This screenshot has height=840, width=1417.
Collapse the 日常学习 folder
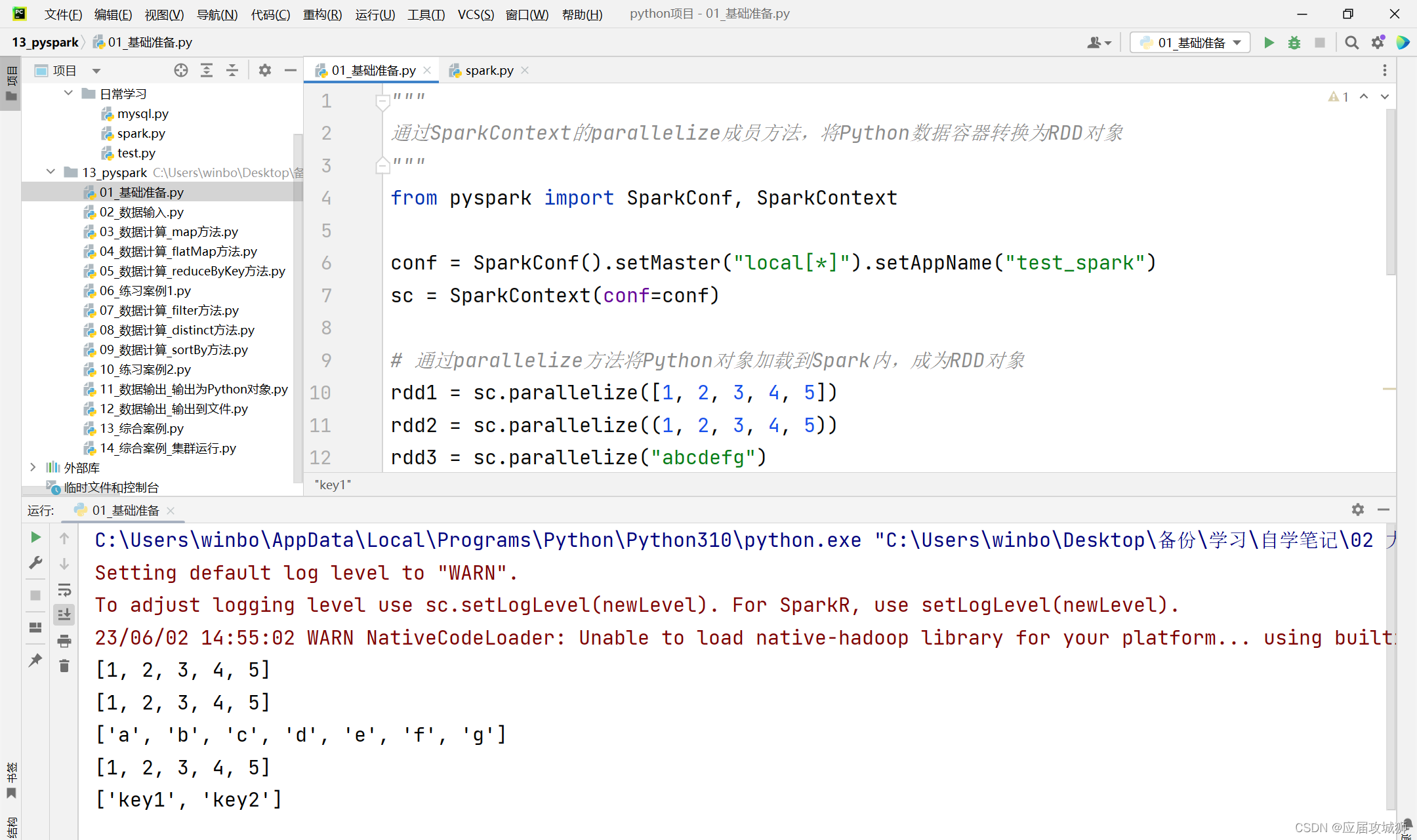pyautogui.click(x=68, y=92)
